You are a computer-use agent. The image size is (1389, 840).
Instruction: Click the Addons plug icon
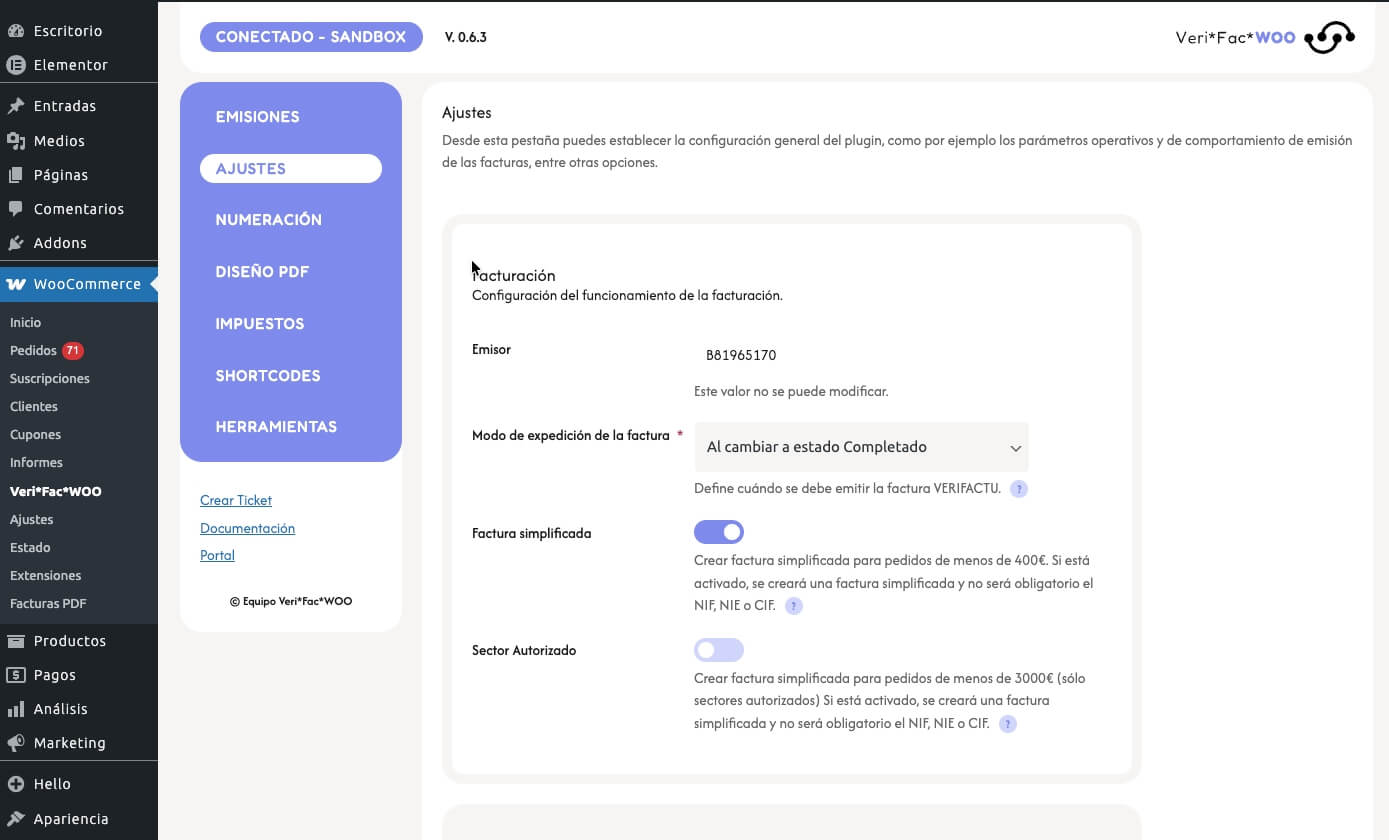[x=16, y=243]
